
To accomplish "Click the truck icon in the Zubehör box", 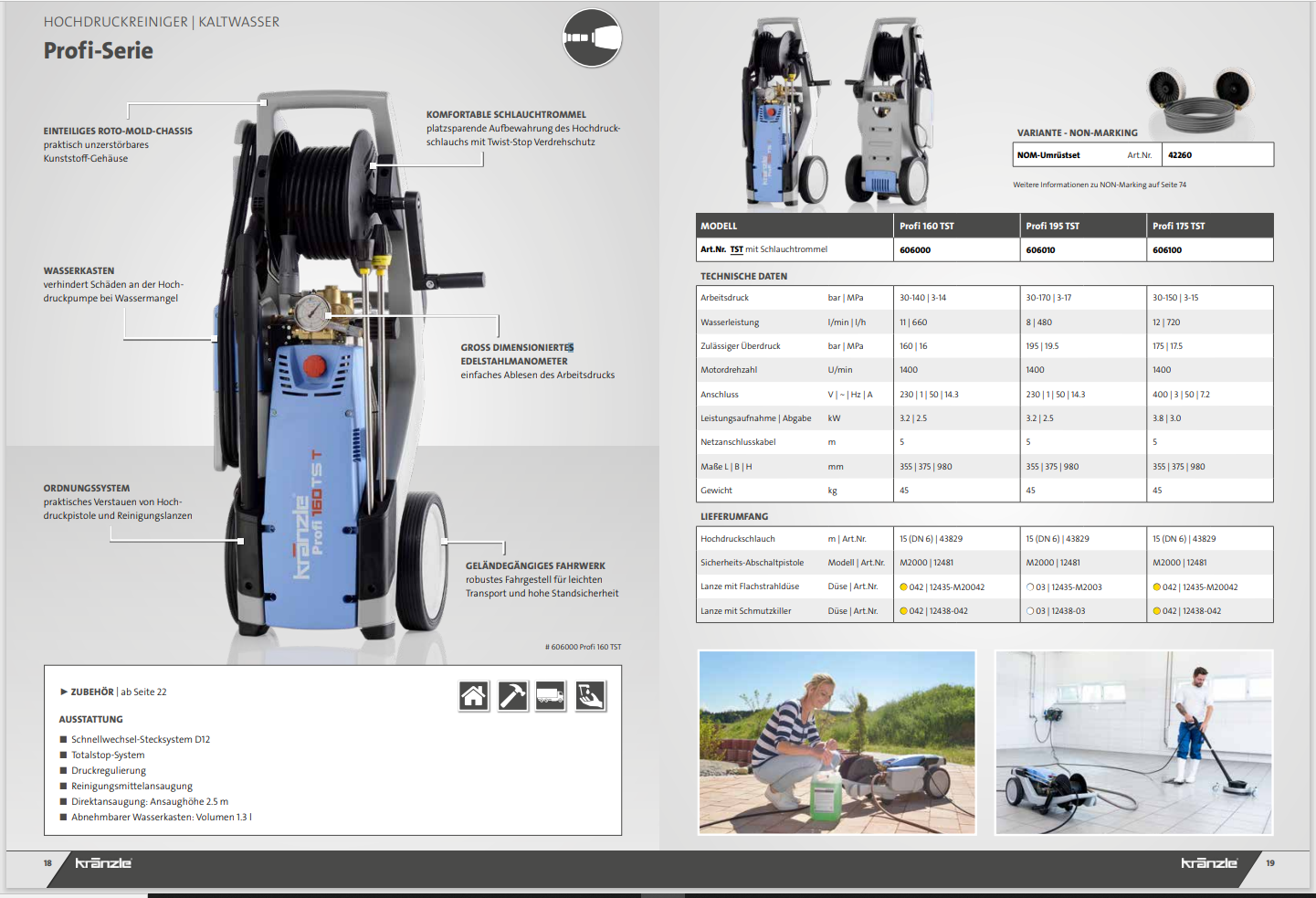I will coord(551,696).
